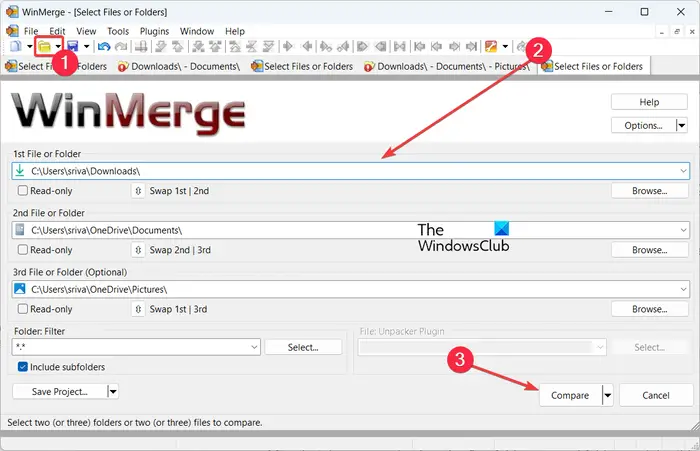
Task: Click Browse... for the 2nd file or folder
Action: 650,250
